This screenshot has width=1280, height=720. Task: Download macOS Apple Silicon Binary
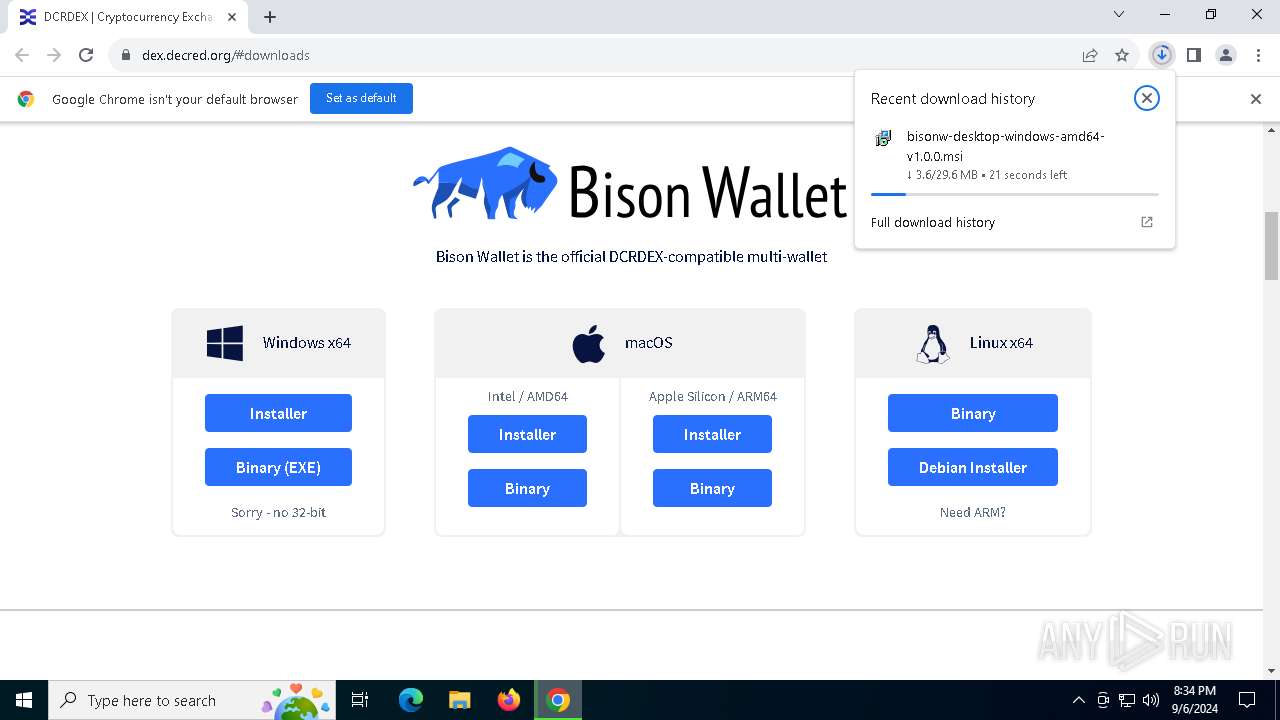[712, 488]
